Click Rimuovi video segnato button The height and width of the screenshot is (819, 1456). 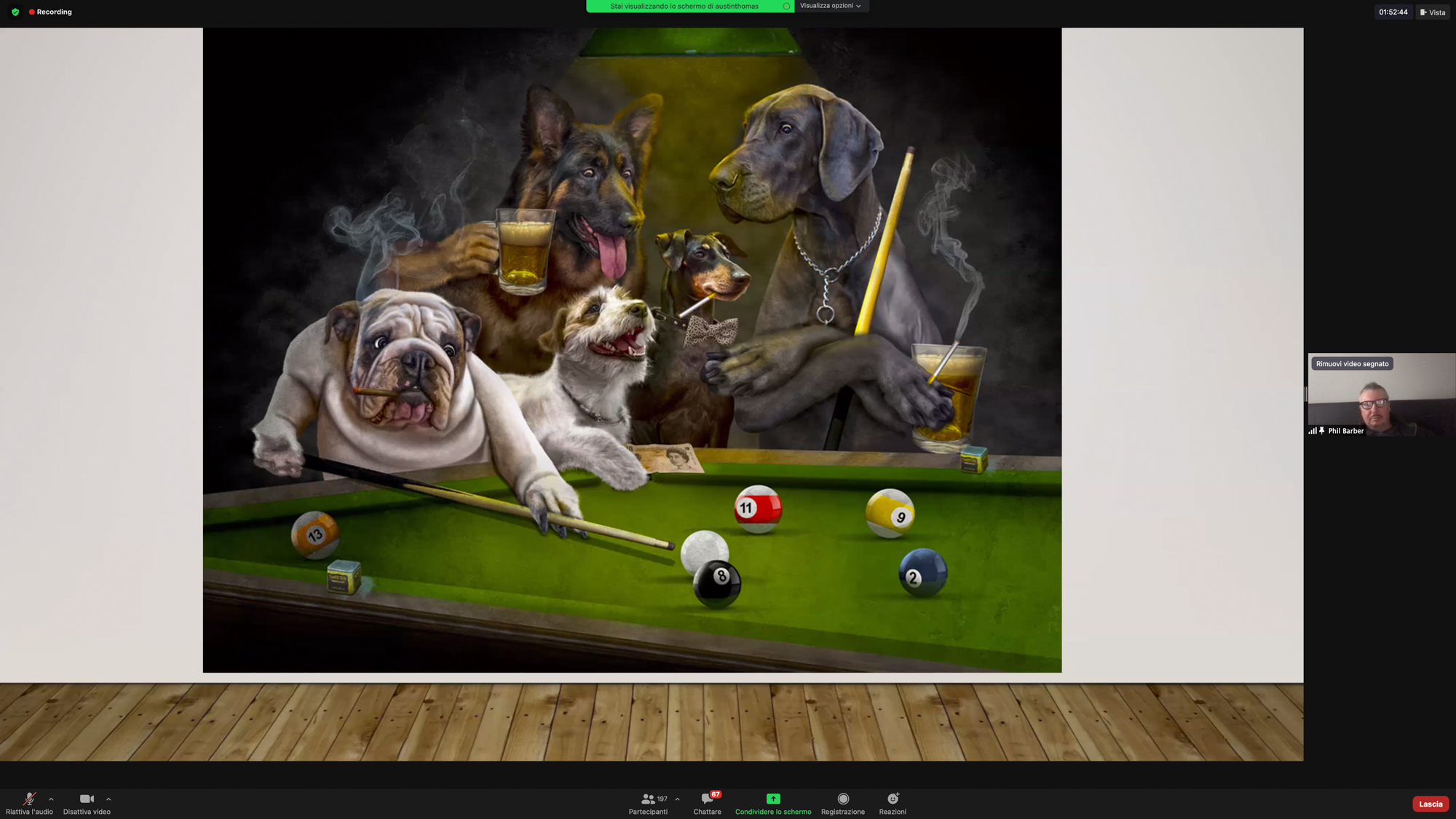(x=1352, y=363)
